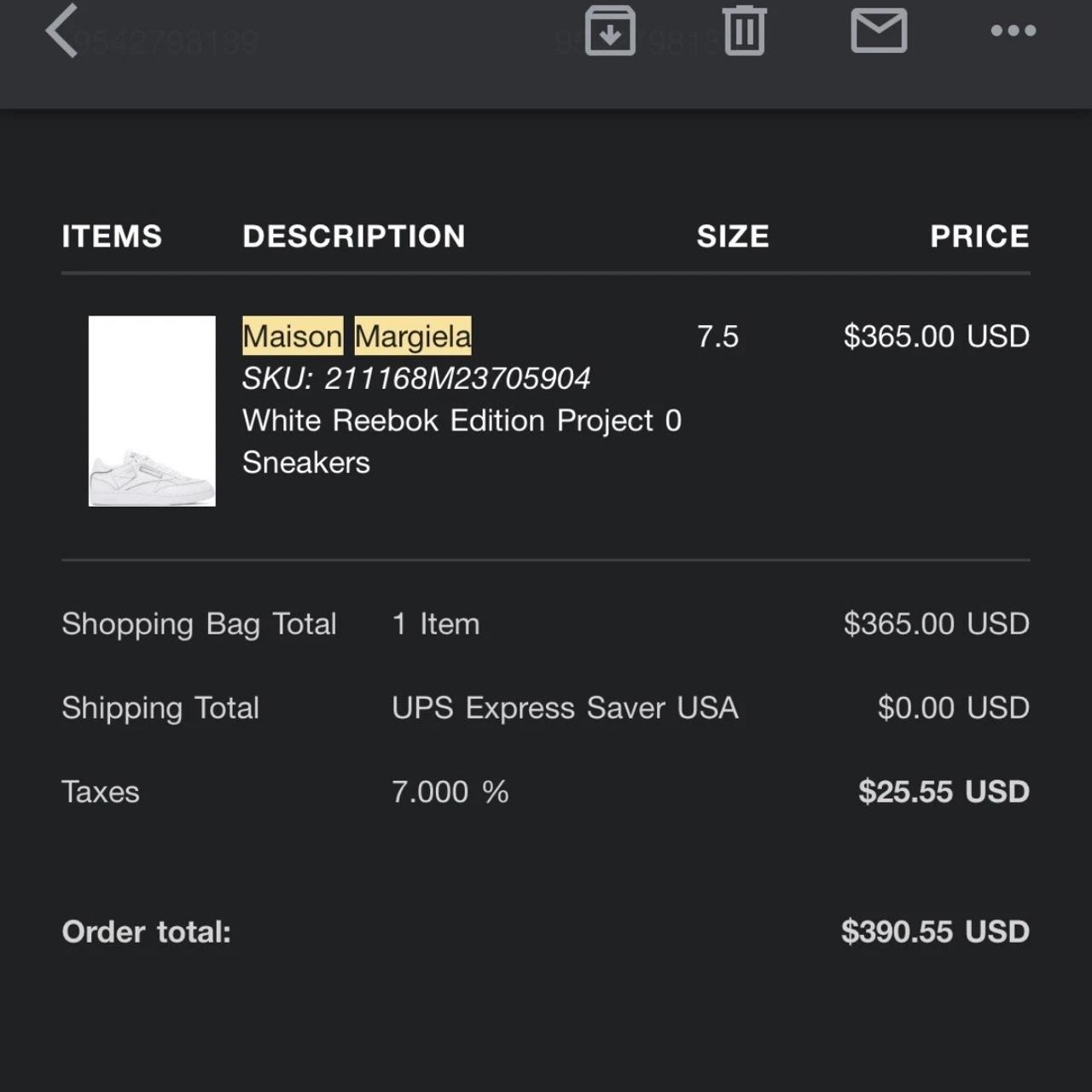
Task: Tap the size value 7.5
Action: (717, 336)
